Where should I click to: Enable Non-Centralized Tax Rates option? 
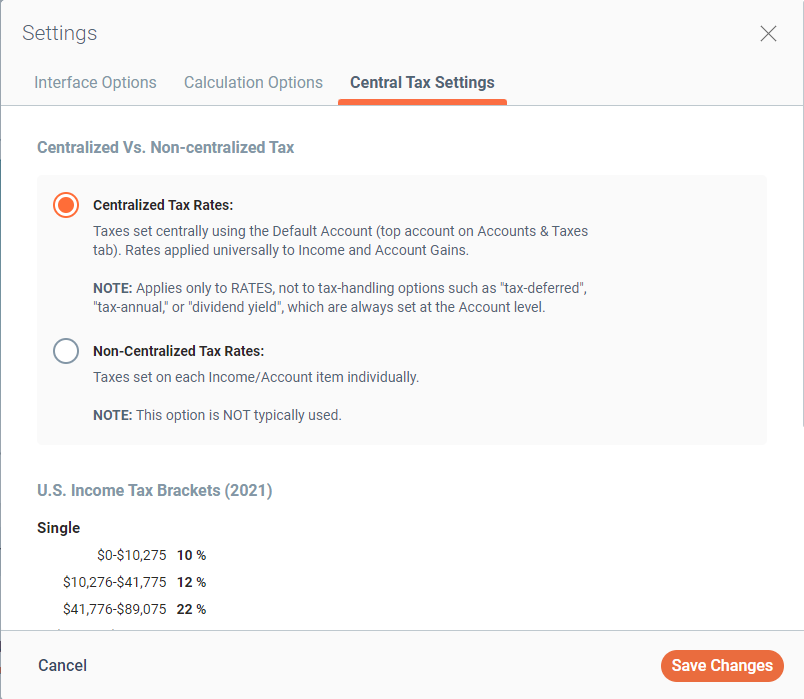coord(65,351)
